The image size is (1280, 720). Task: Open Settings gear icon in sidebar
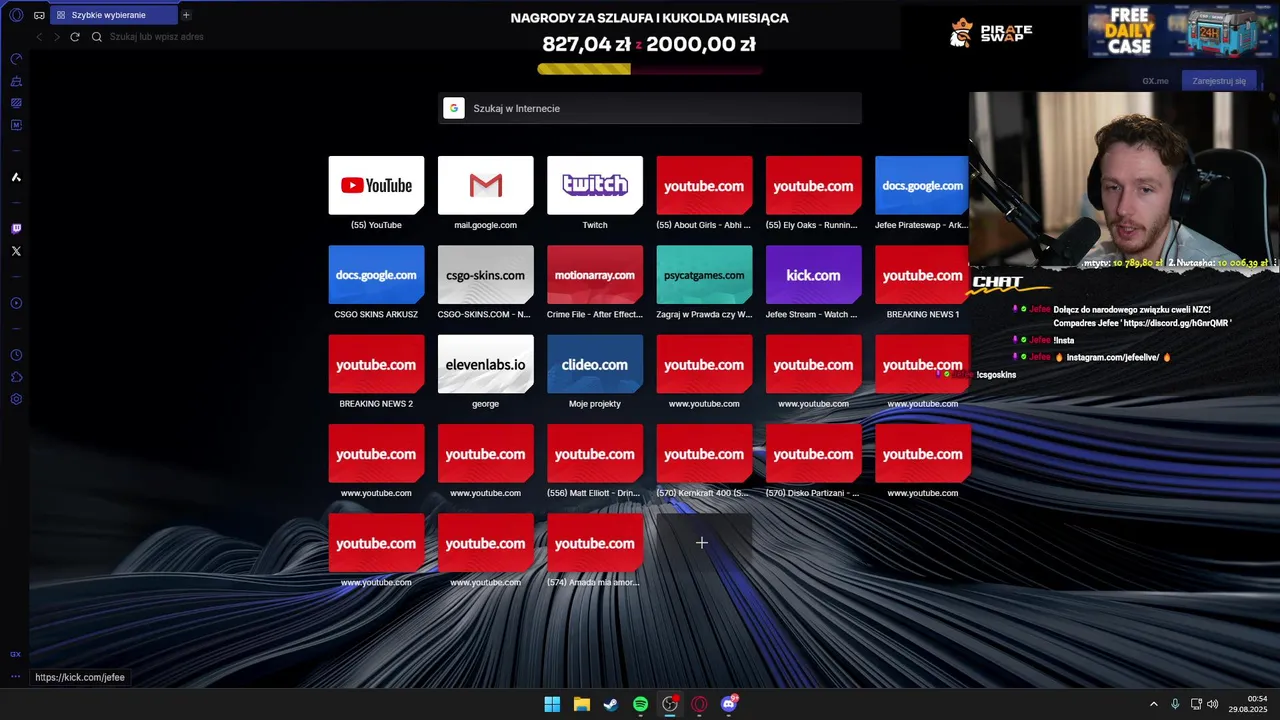[x=16, y=399]
